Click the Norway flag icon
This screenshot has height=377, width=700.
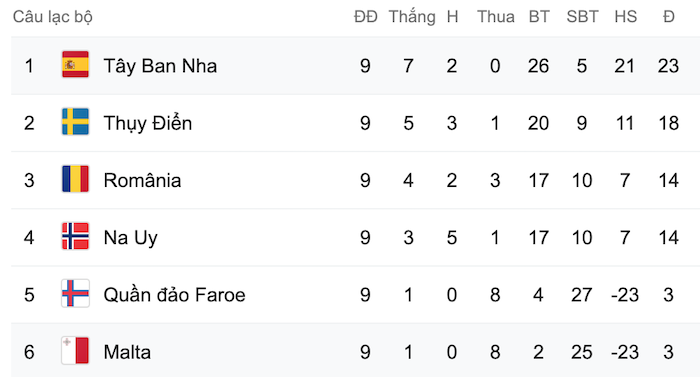coord(75,236)
